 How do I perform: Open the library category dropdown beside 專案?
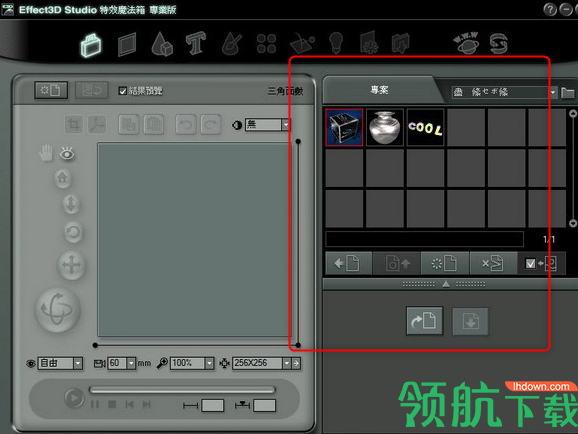[504, 92]
